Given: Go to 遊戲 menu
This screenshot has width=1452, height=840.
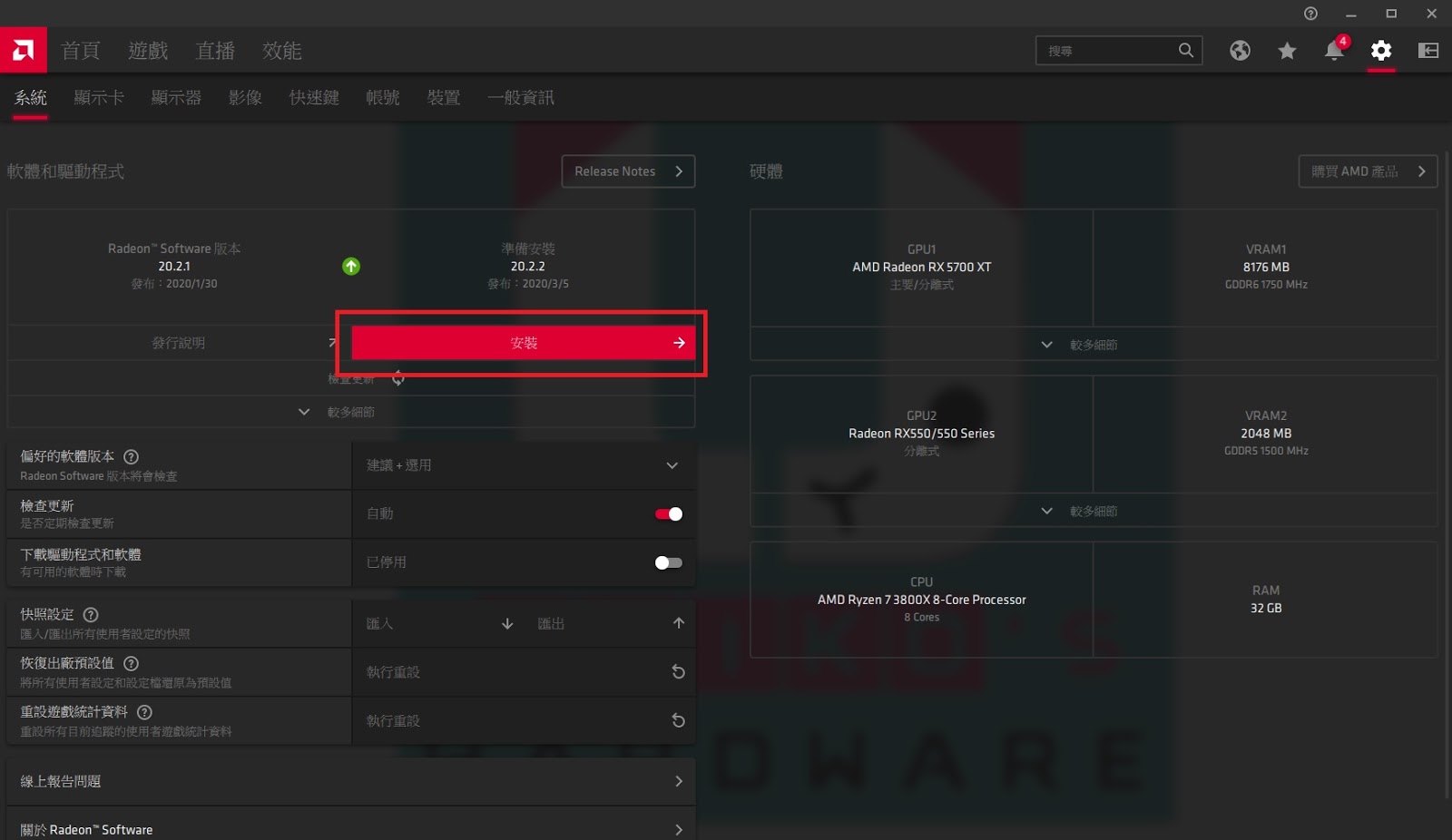Looking at the screenshot, I should point(148,51).
